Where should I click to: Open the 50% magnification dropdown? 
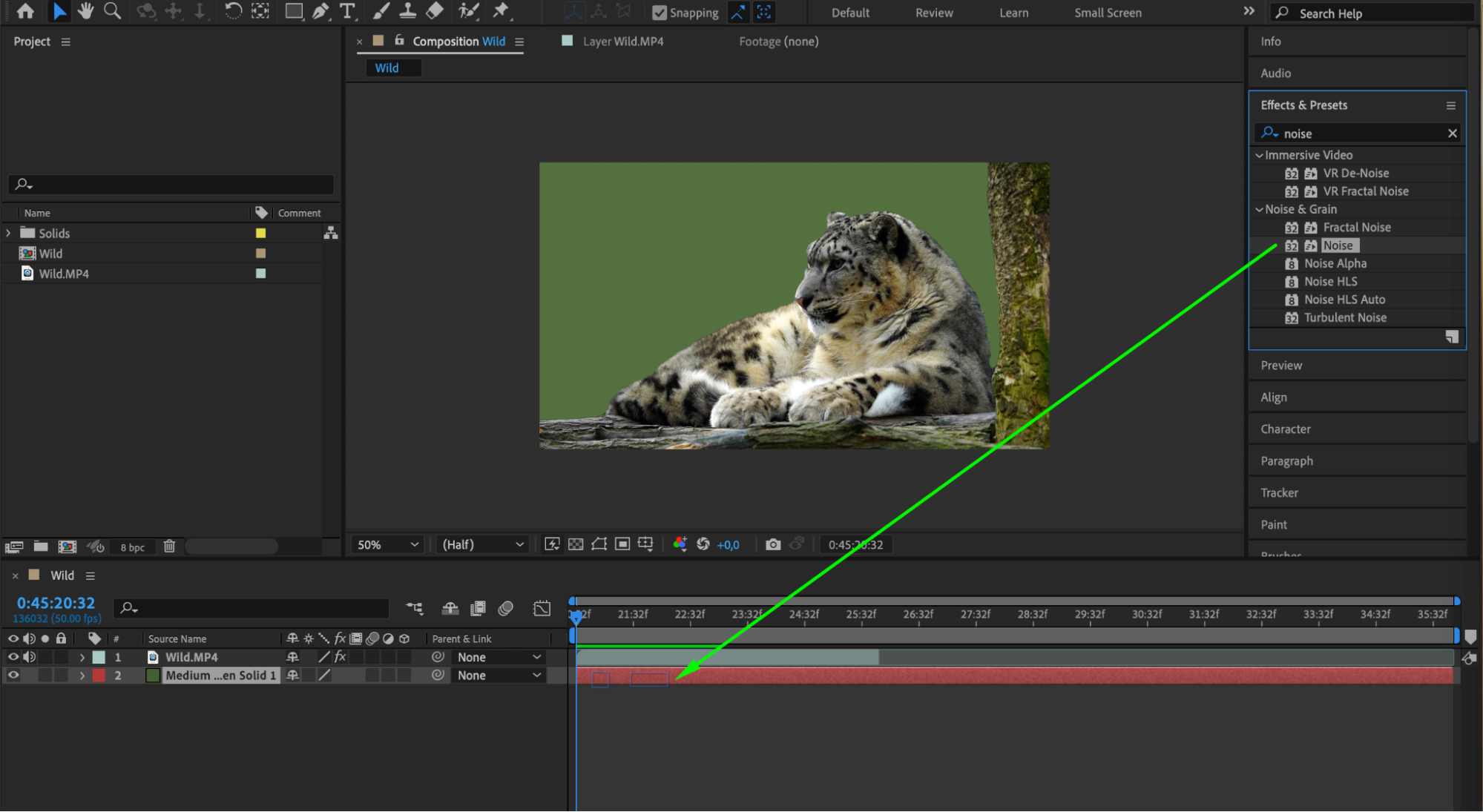388,544
